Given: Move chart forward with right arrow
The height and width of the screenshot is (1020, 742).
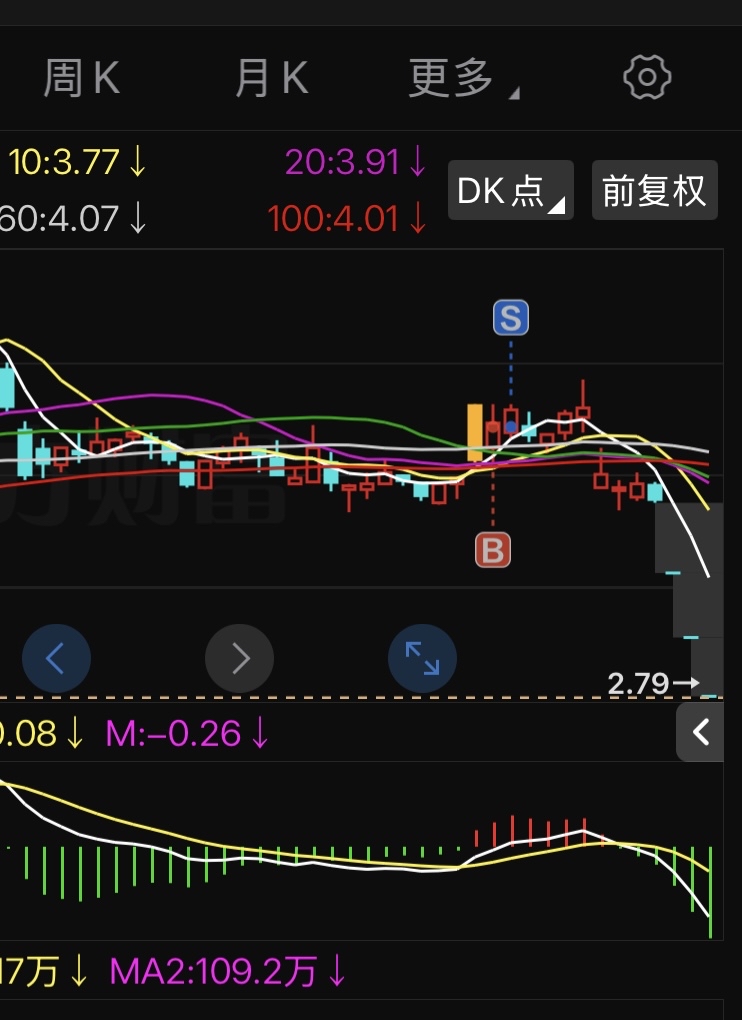Looking at the screenshot, I should 239,658.
